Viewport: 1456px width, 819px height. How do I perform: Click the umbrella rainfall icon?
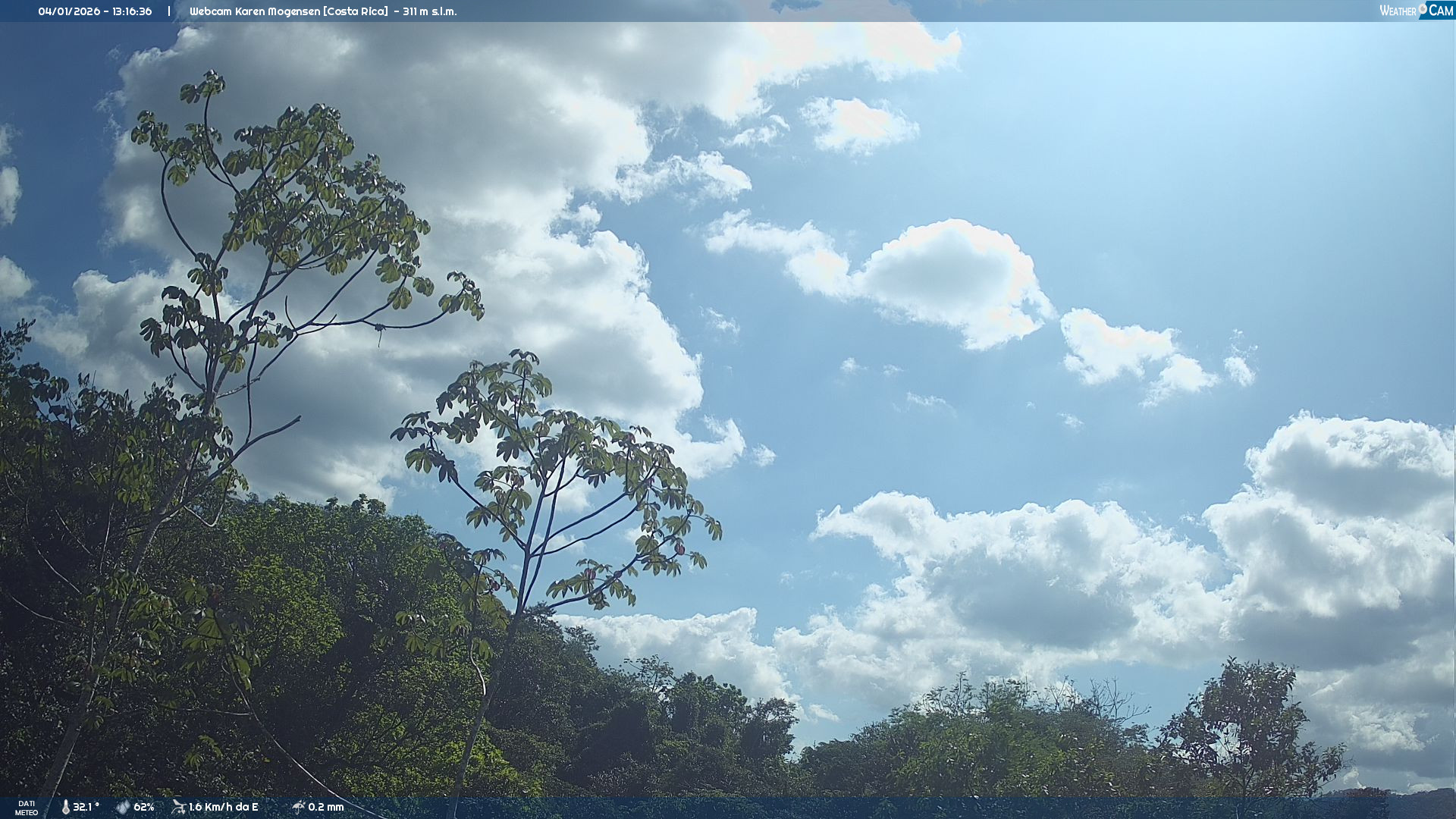point(298,807)
